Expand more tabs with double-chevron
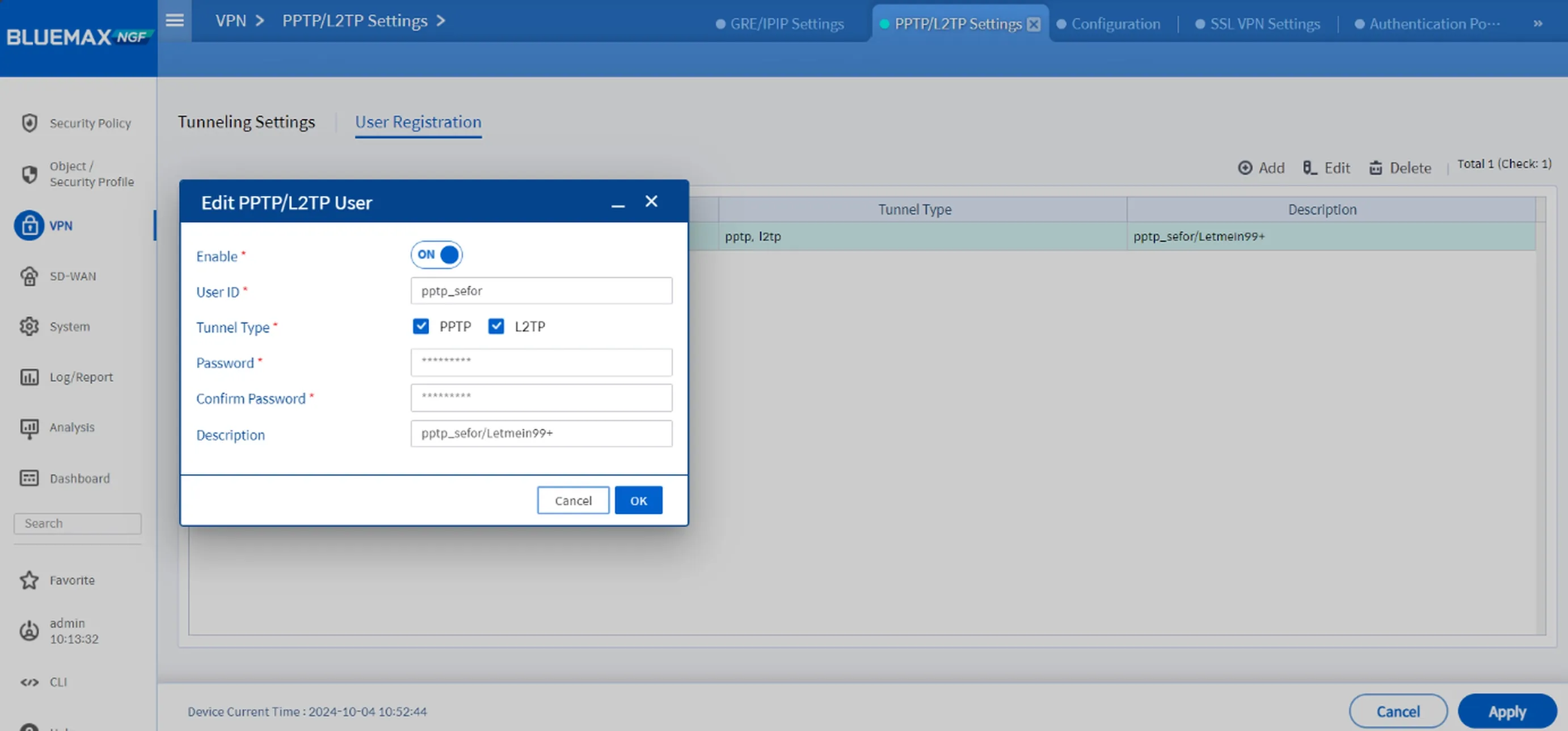This screenshot has width=1568, height=731. pyautogui.click(x=1537, y=24)
